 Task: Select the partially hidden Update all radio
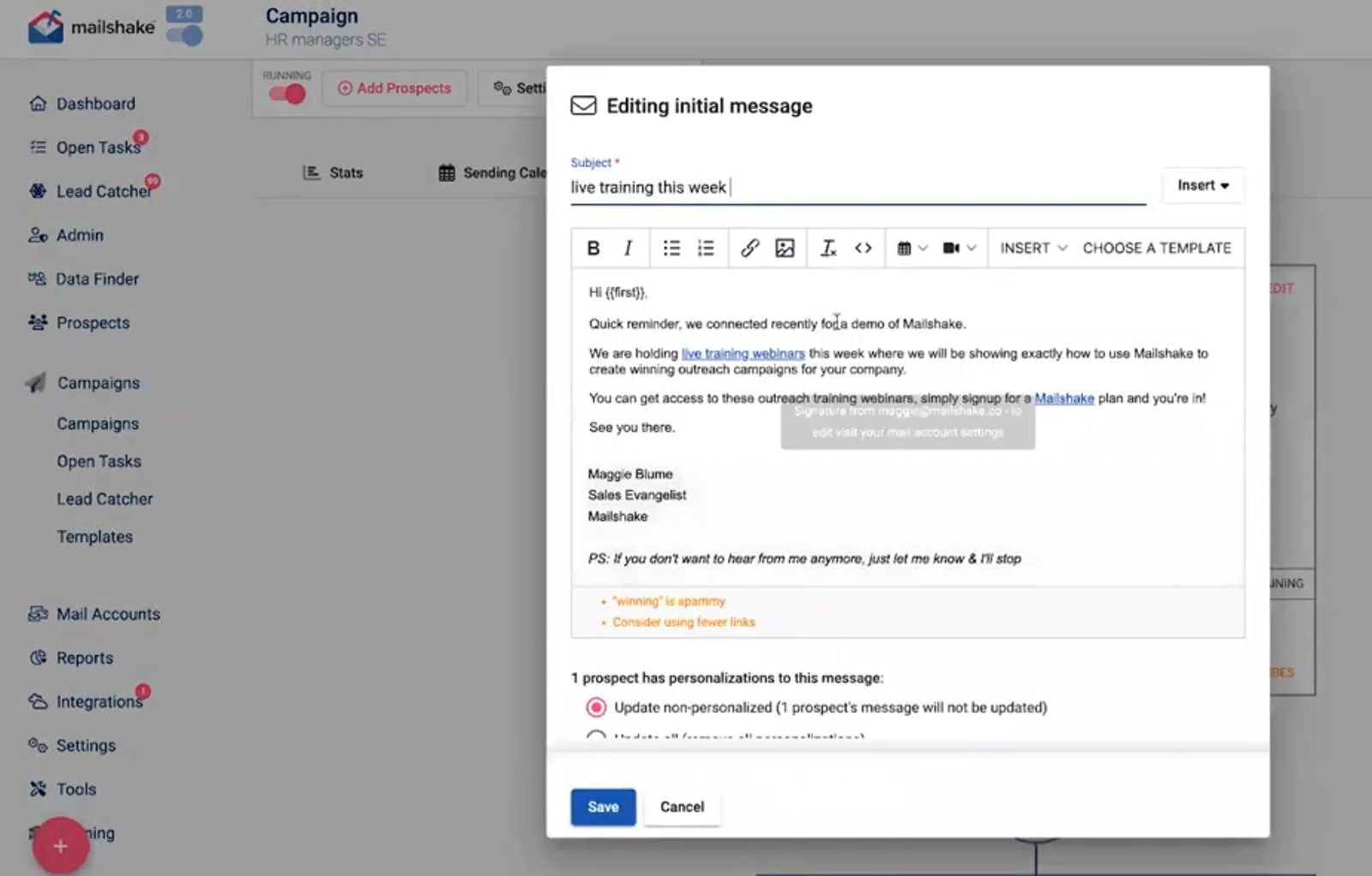tap(596, 735)
